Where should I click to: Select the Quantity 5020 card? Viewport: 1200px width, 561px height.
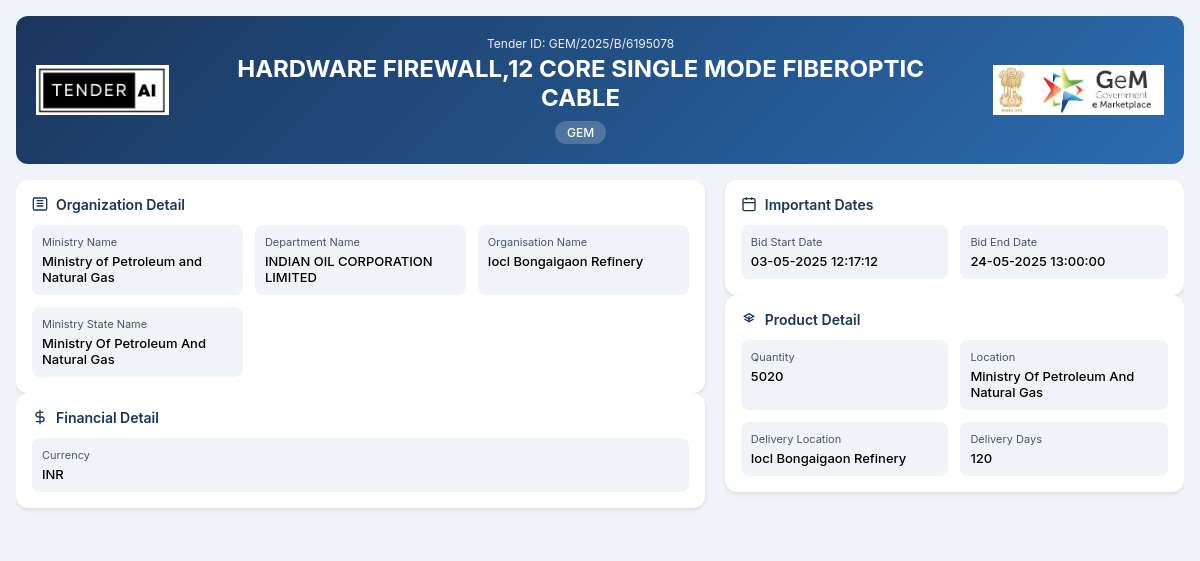(x=844, y=375)
